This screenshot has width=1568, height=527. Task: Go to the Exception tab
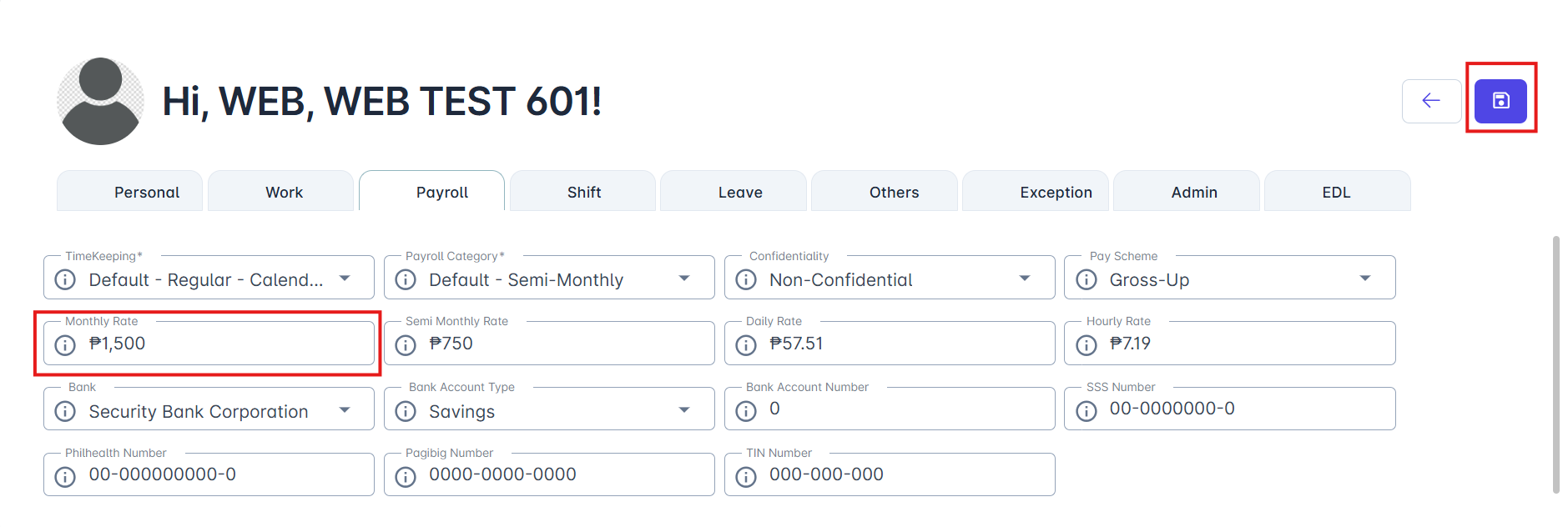coord(1056,193)
